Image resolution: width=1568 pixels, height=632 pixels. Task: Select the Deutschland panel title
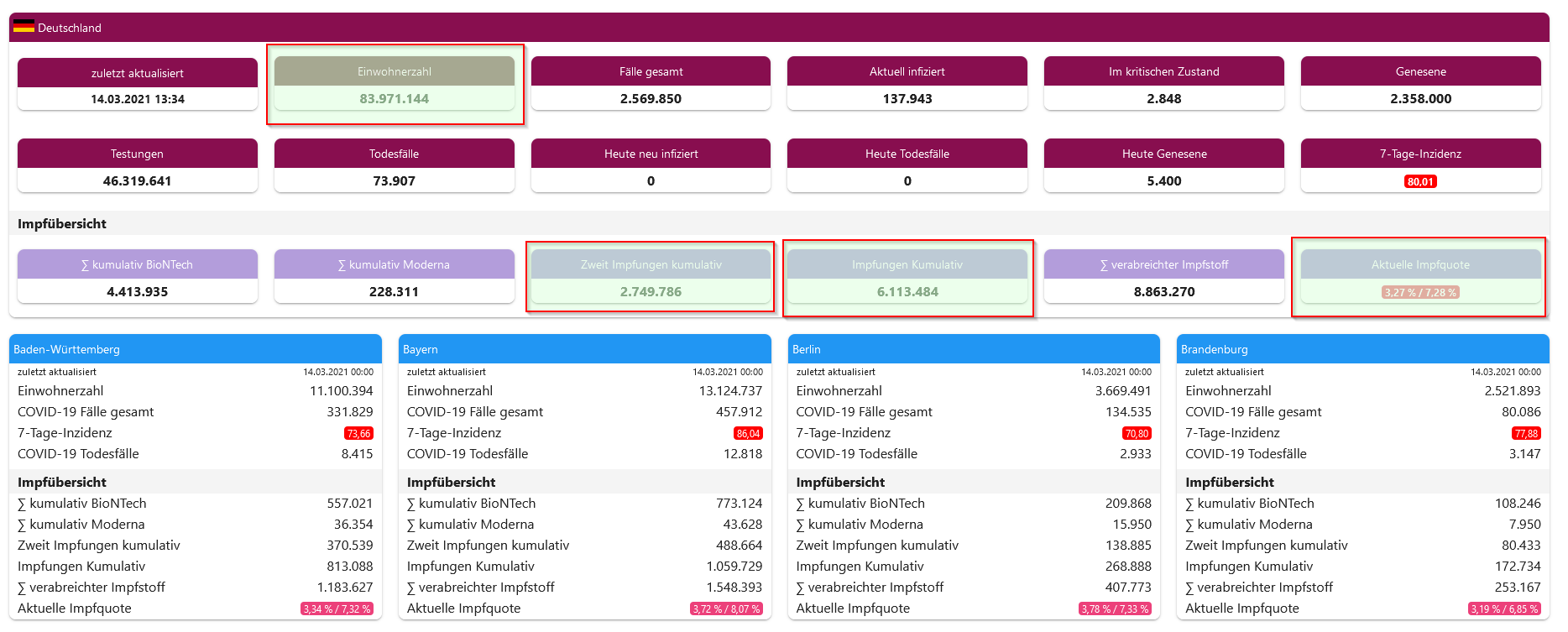tap(70, 28)
